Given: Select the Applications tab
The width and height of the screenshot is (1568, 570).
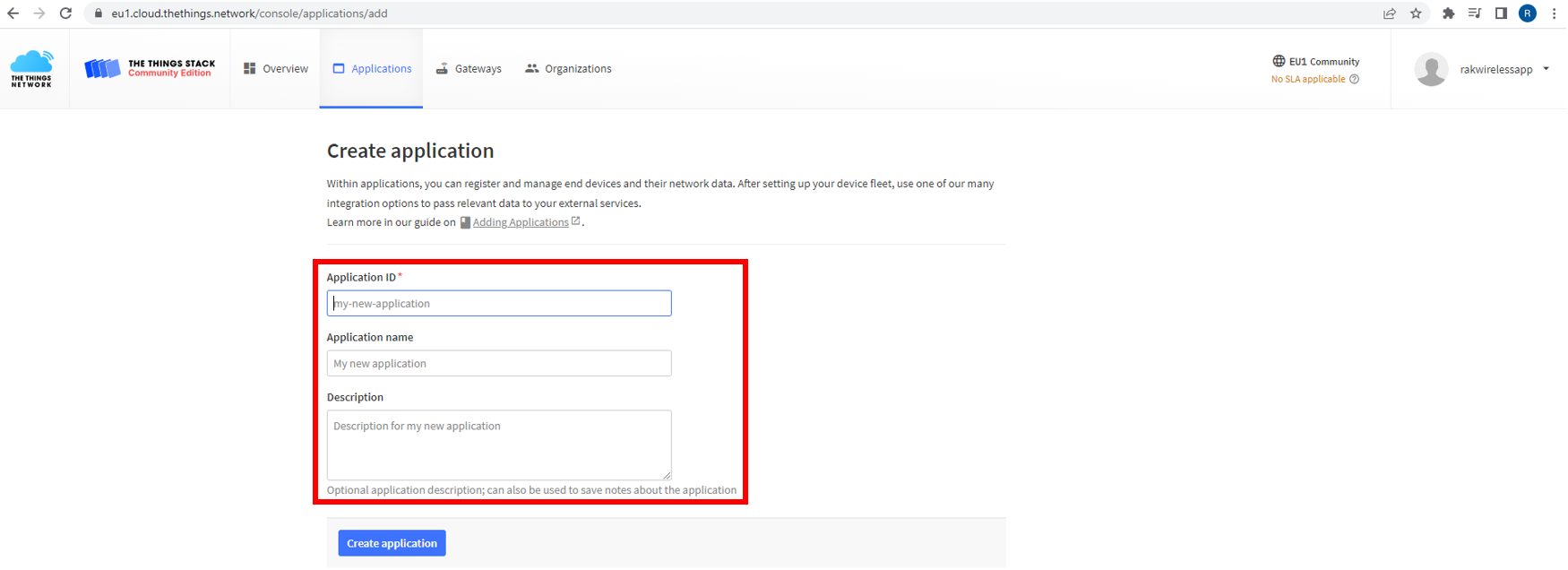Looking at the screenshot, I should tap(372, 68).
